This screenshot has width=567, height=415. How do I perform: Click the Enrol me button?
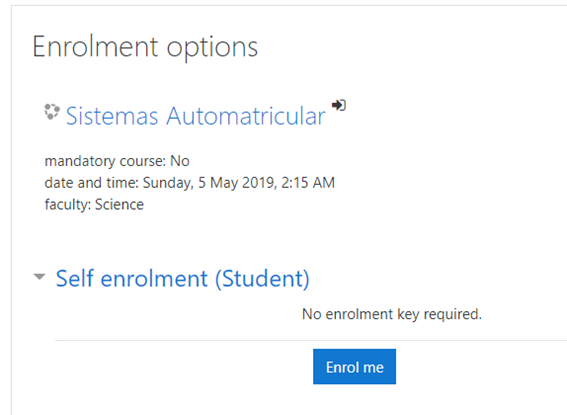pos(354,367)
